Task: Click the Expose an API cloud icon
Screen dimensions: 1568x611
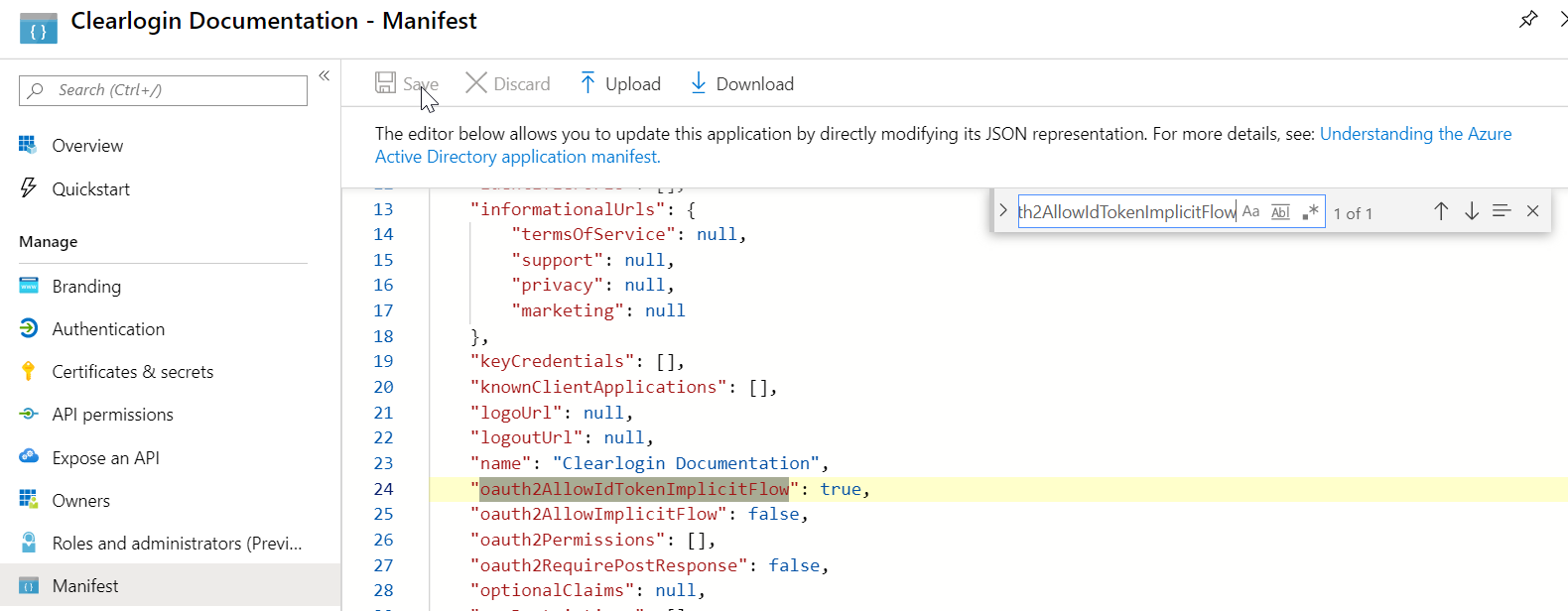Action: [29, 457]
